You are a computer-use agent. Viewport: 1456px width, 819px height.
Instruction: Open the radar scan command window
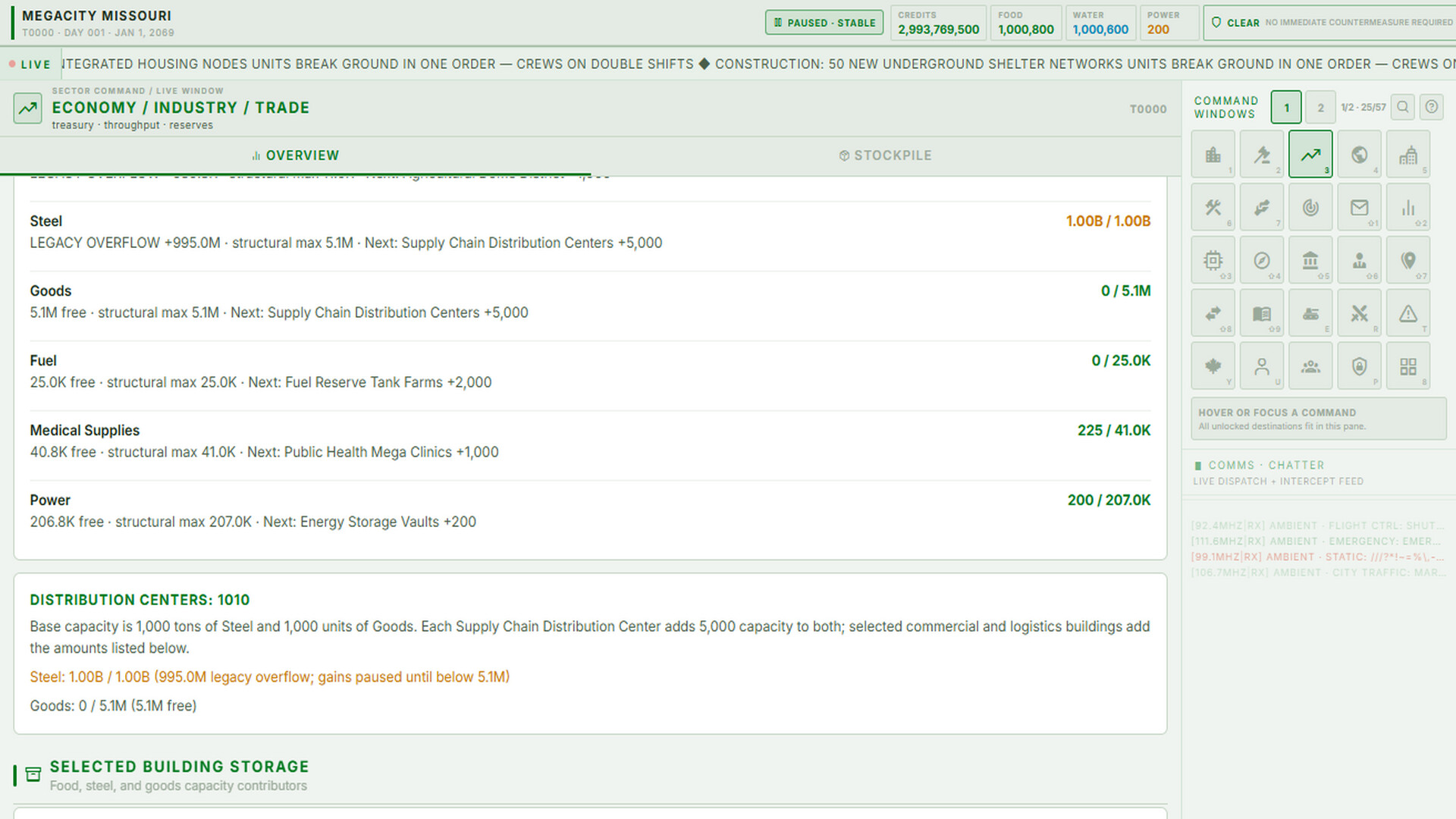point(1310,207)
